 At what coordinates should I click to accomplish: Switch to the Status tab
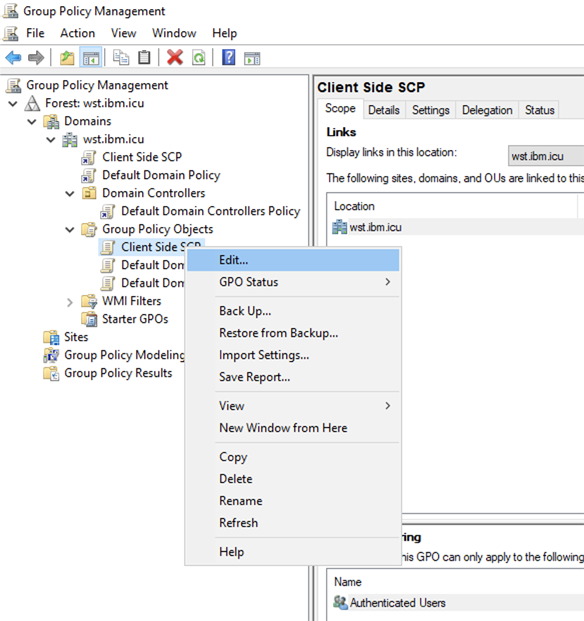[x=539, y=110]
